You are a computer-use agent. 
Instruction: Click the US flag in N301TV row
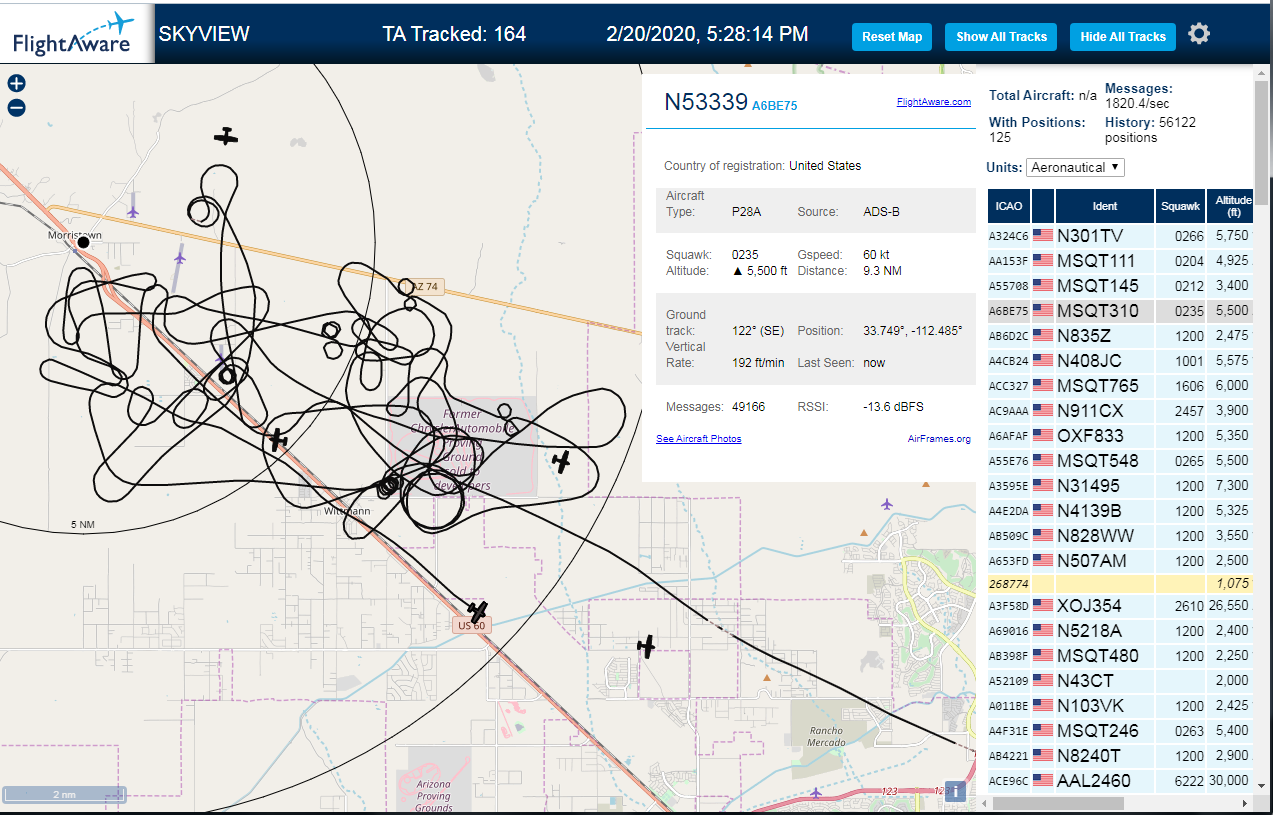pos(1043,236)
